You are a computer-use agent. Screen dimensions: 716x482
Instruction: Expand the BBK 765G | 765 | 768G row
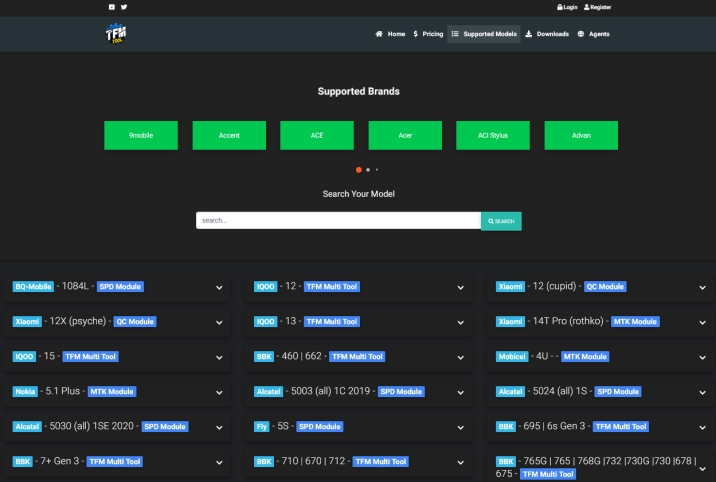pyautogui.click(x=600, y=467)
